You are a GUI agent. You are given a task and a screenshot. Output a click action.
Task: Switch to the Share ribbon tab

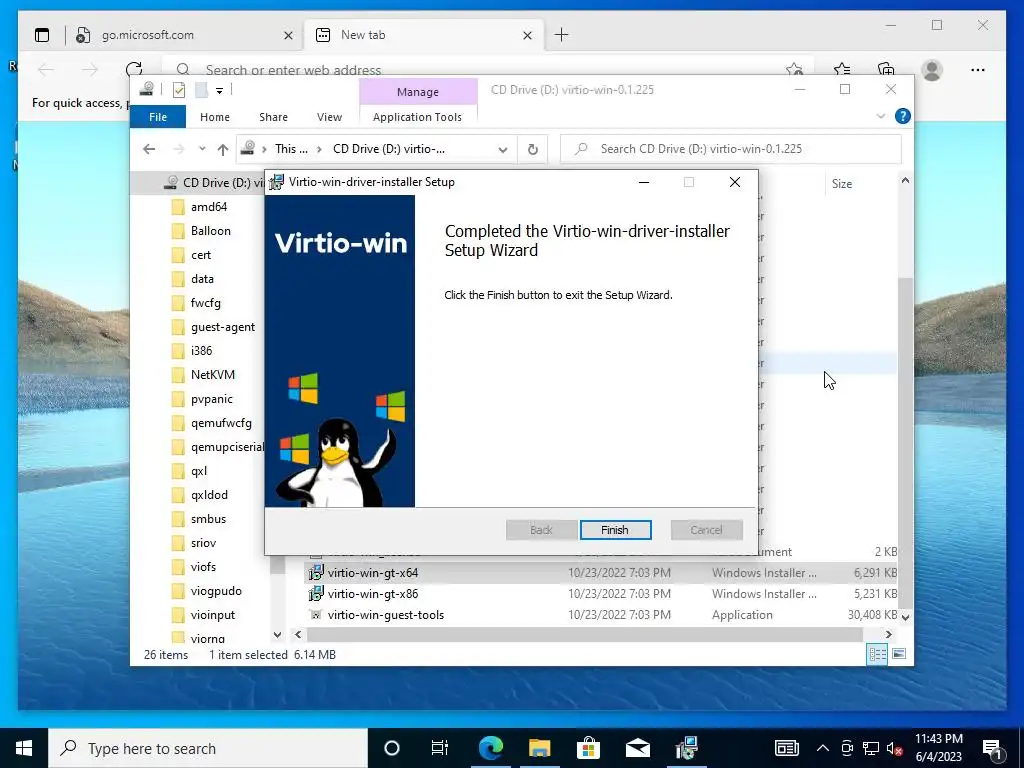(273, 117)
